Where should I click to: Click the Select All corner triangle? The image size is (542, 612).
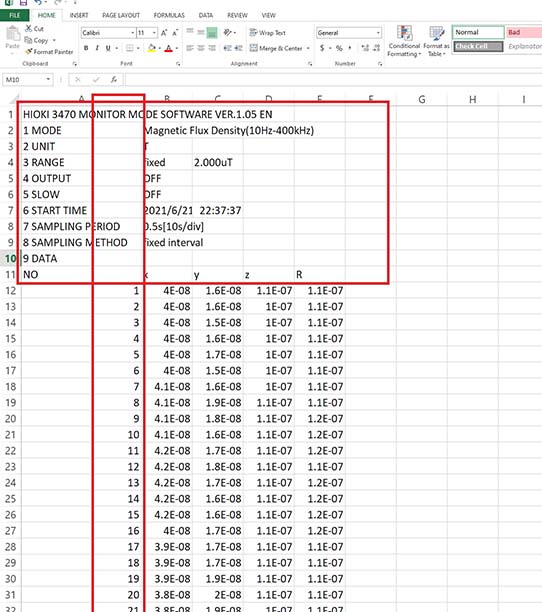14,100
